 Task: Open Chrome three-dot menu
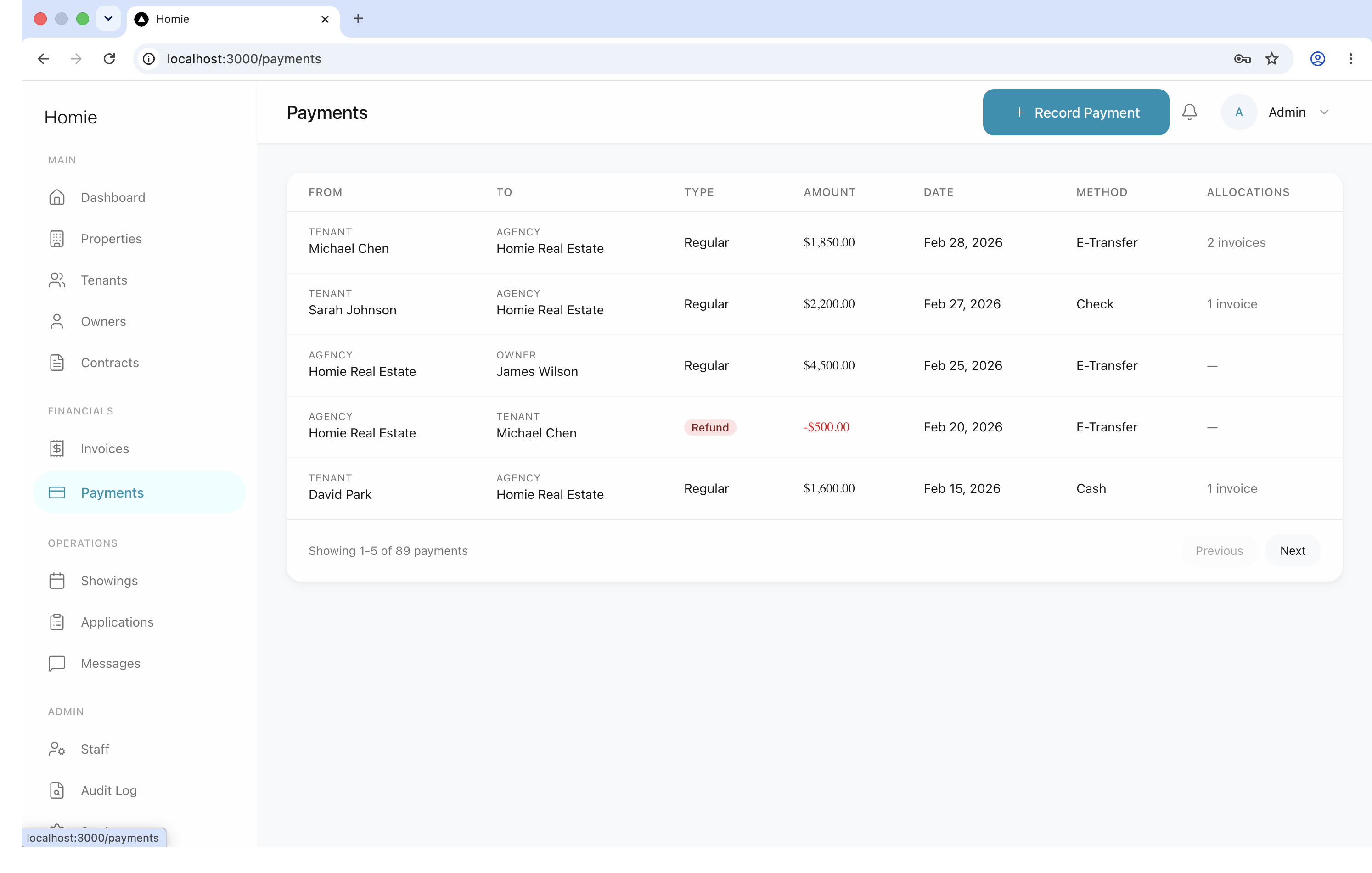(x=1350, y=59)
